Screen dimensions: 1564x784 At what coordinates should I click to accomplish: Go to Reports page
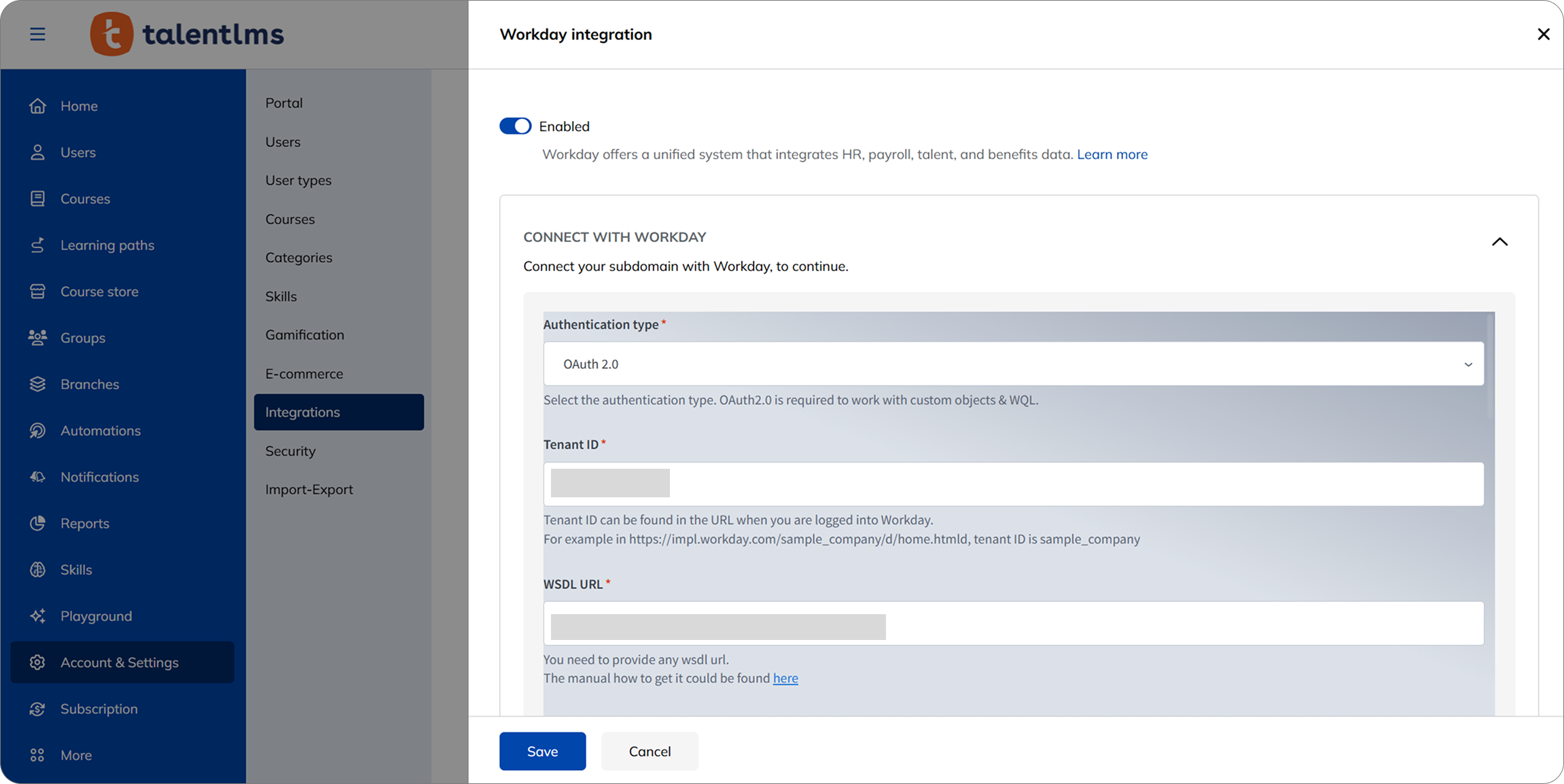pyautogui.click(x=85, y=523)
